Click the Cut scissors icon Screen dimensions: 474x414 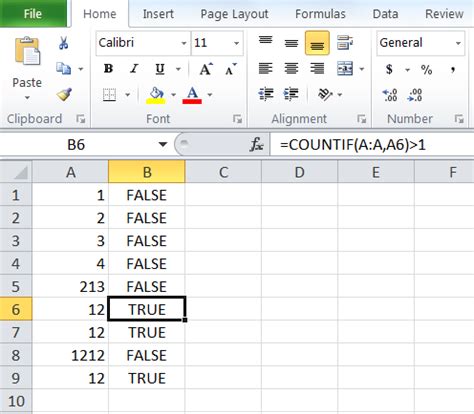click(x=63, y=43)
